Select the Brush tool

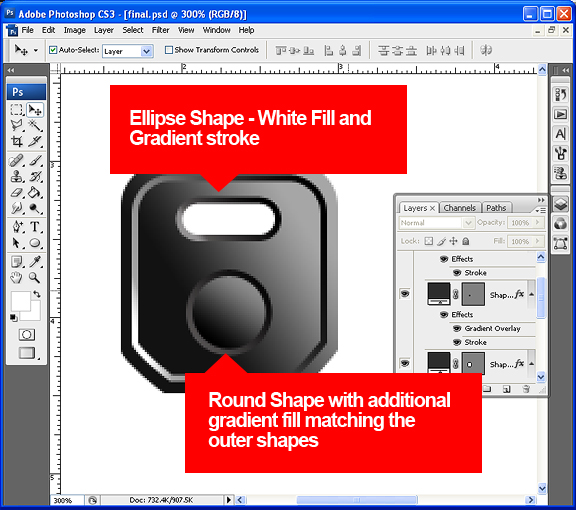35,161
